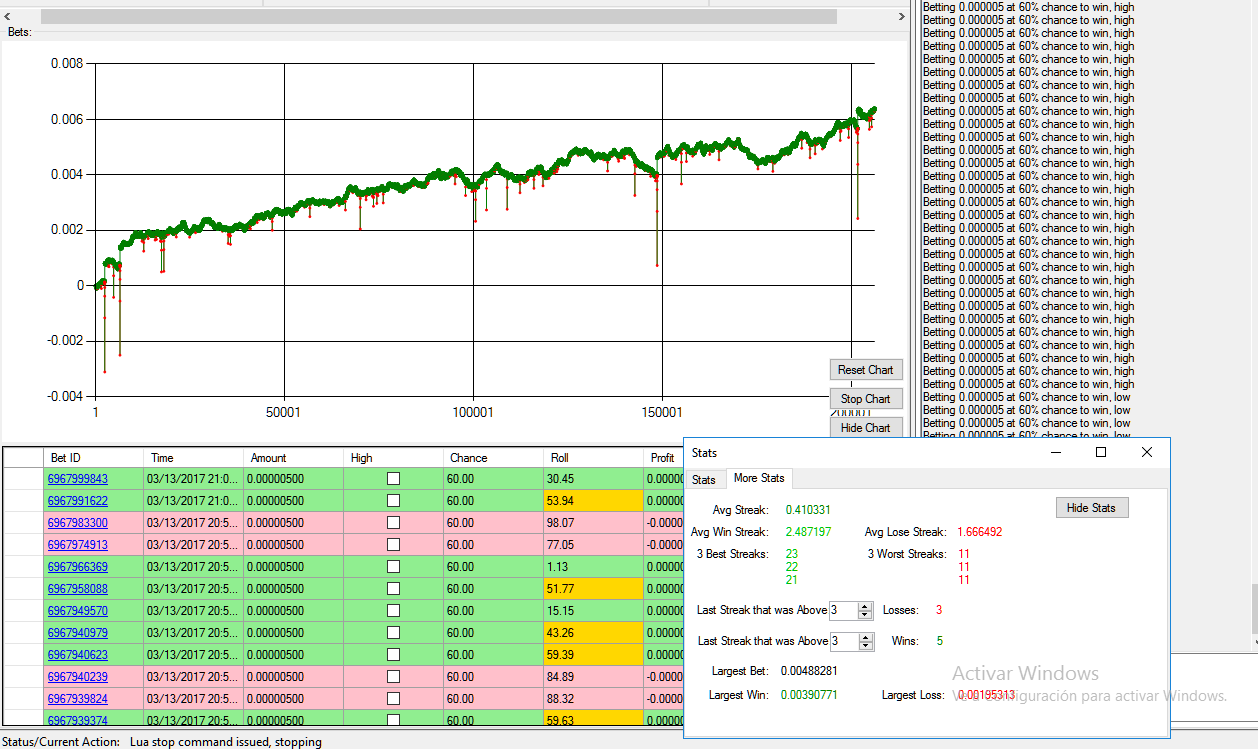The image size is (1258, 749).
Task: Check the High box for bet 6967983300
Action: 393,523
